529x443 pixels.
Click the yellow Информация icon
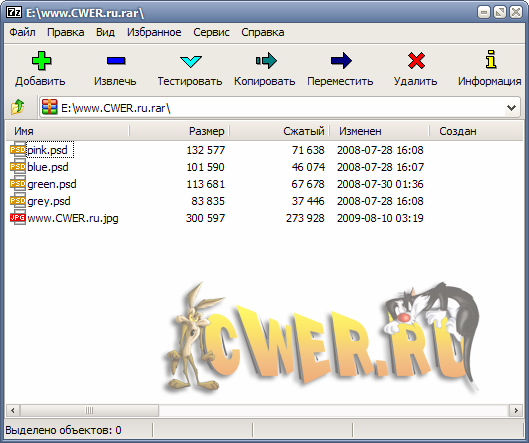click(491, 59)
